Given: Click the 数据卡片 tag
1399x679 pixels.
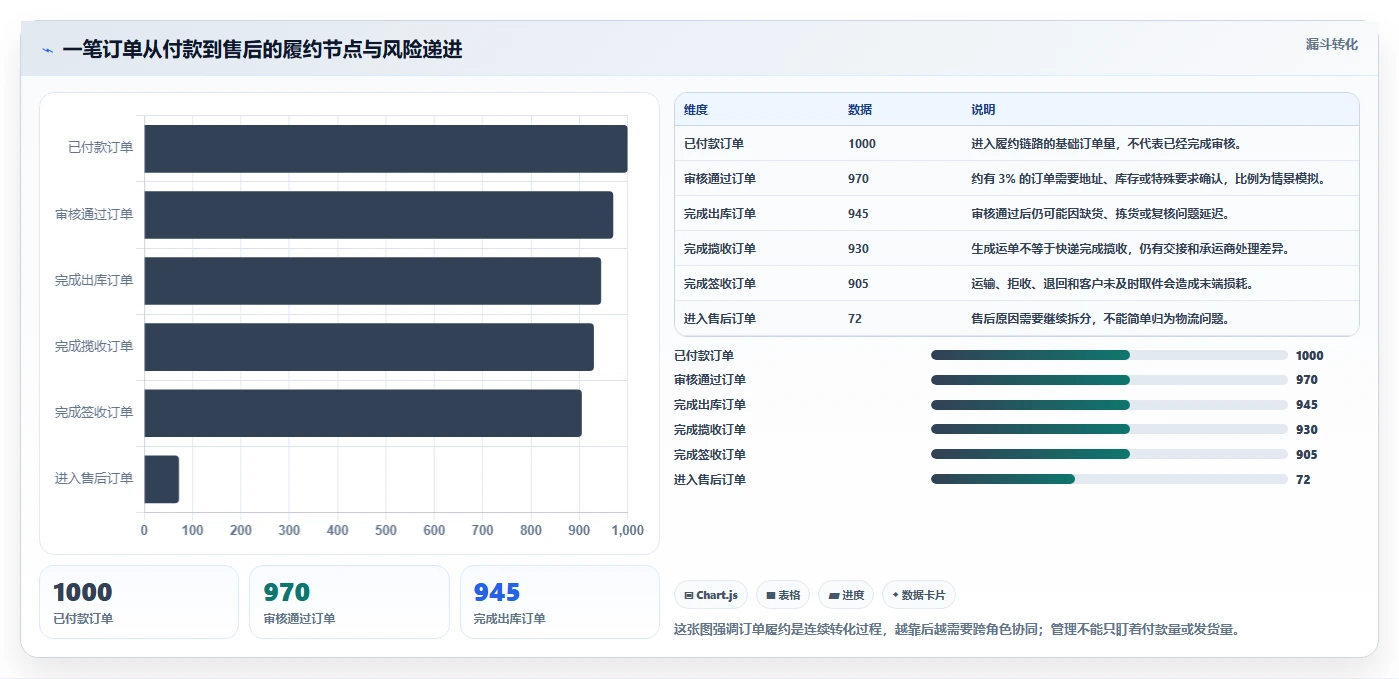Looking at the screenshot, I should 919,595.
